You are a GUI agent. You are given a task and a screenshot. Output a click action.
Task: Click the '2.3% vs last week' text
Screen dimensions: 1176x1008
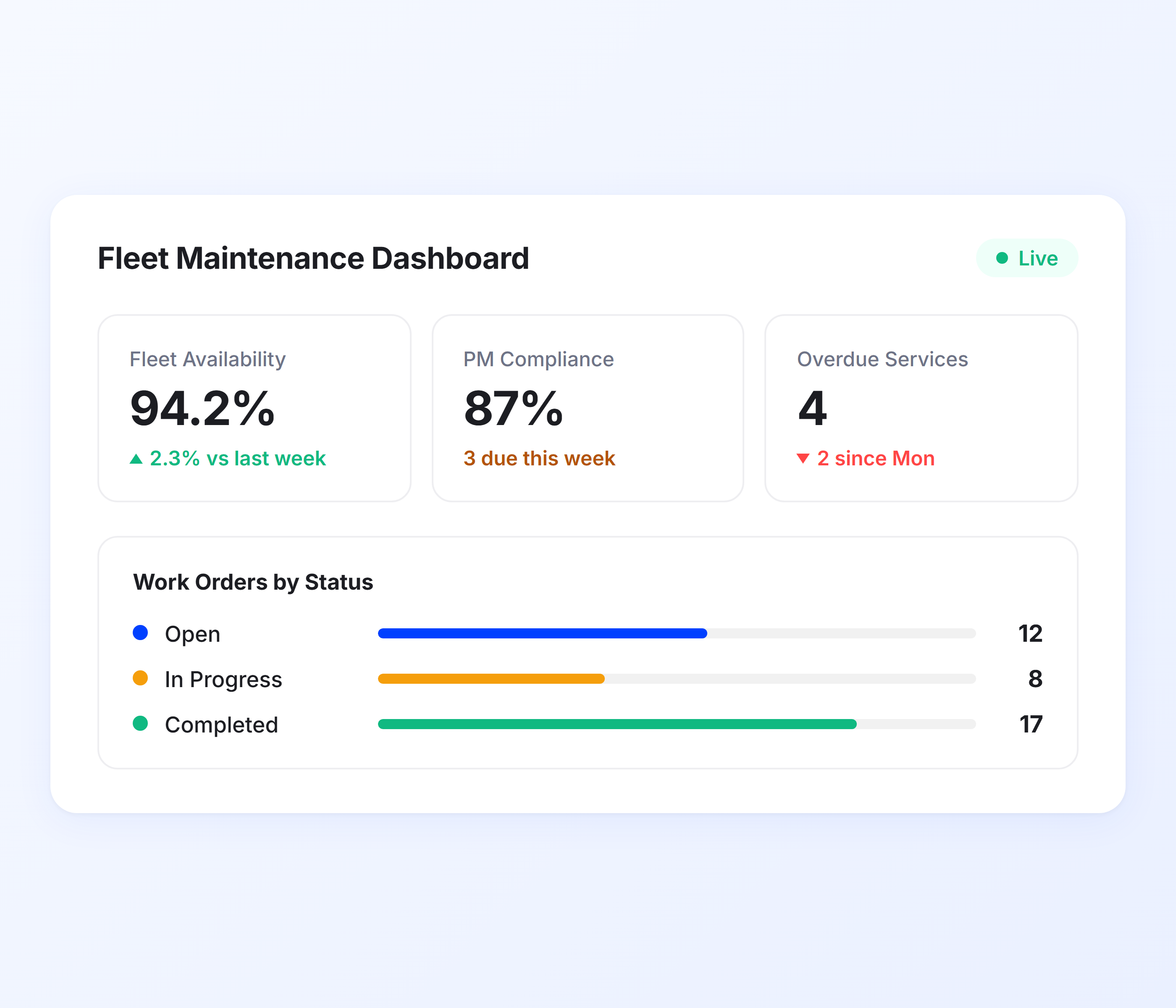(x=238, y=459)
